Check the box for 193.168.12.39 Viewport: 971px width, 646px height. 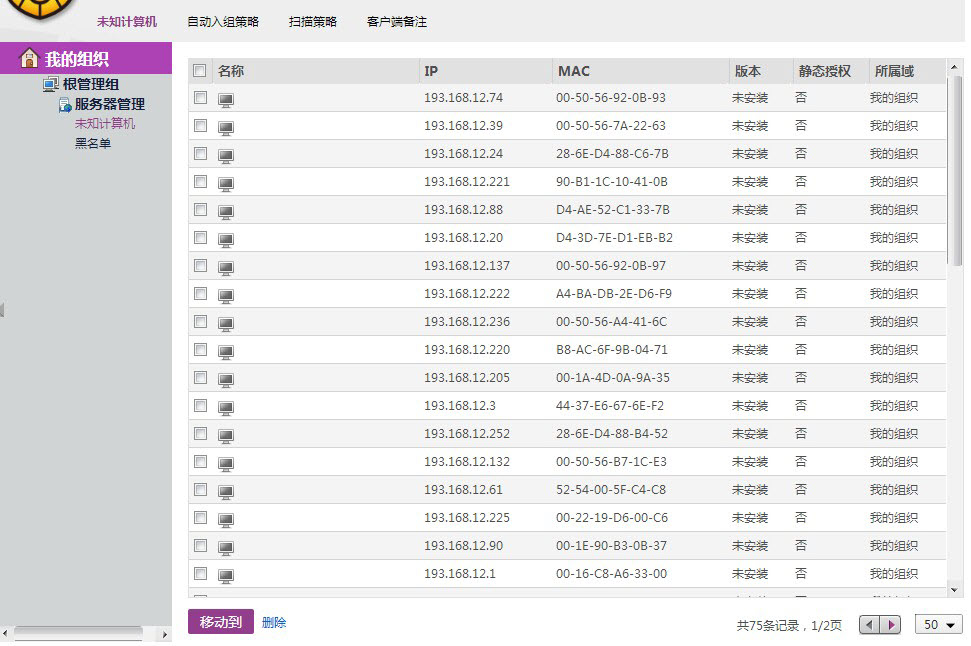(x=201, y=126)
